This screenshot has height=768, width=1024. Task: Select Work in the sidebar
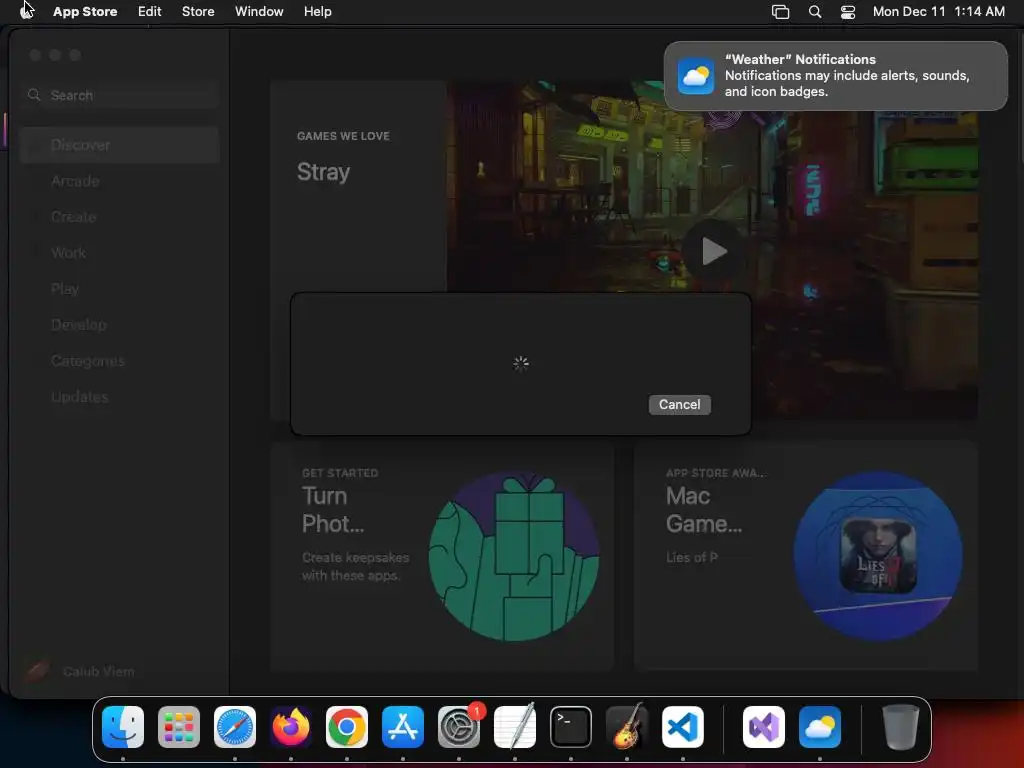click(x=120, y=253)
